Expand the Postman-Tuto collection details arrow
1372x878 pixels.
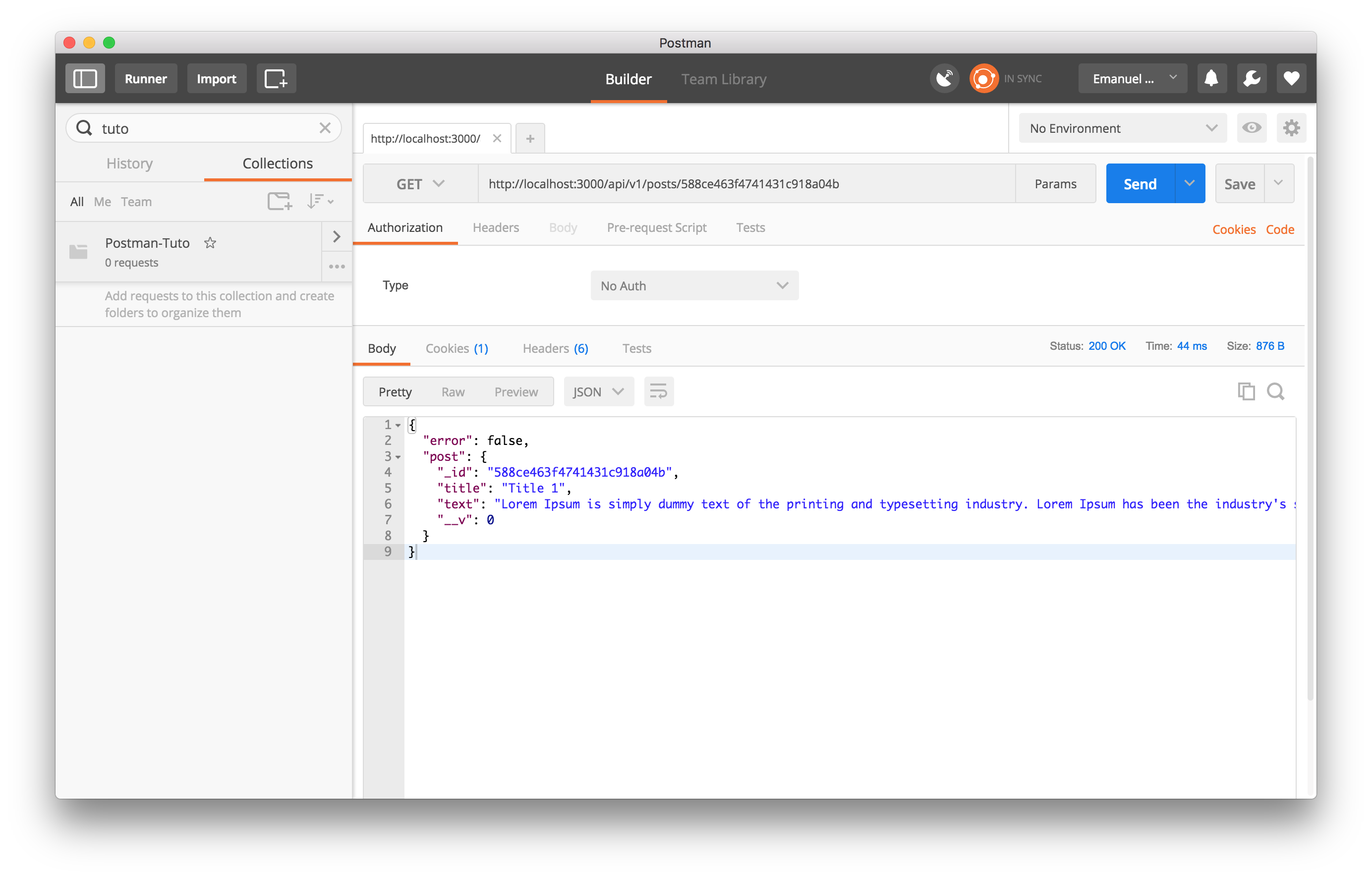click(337, 237)
